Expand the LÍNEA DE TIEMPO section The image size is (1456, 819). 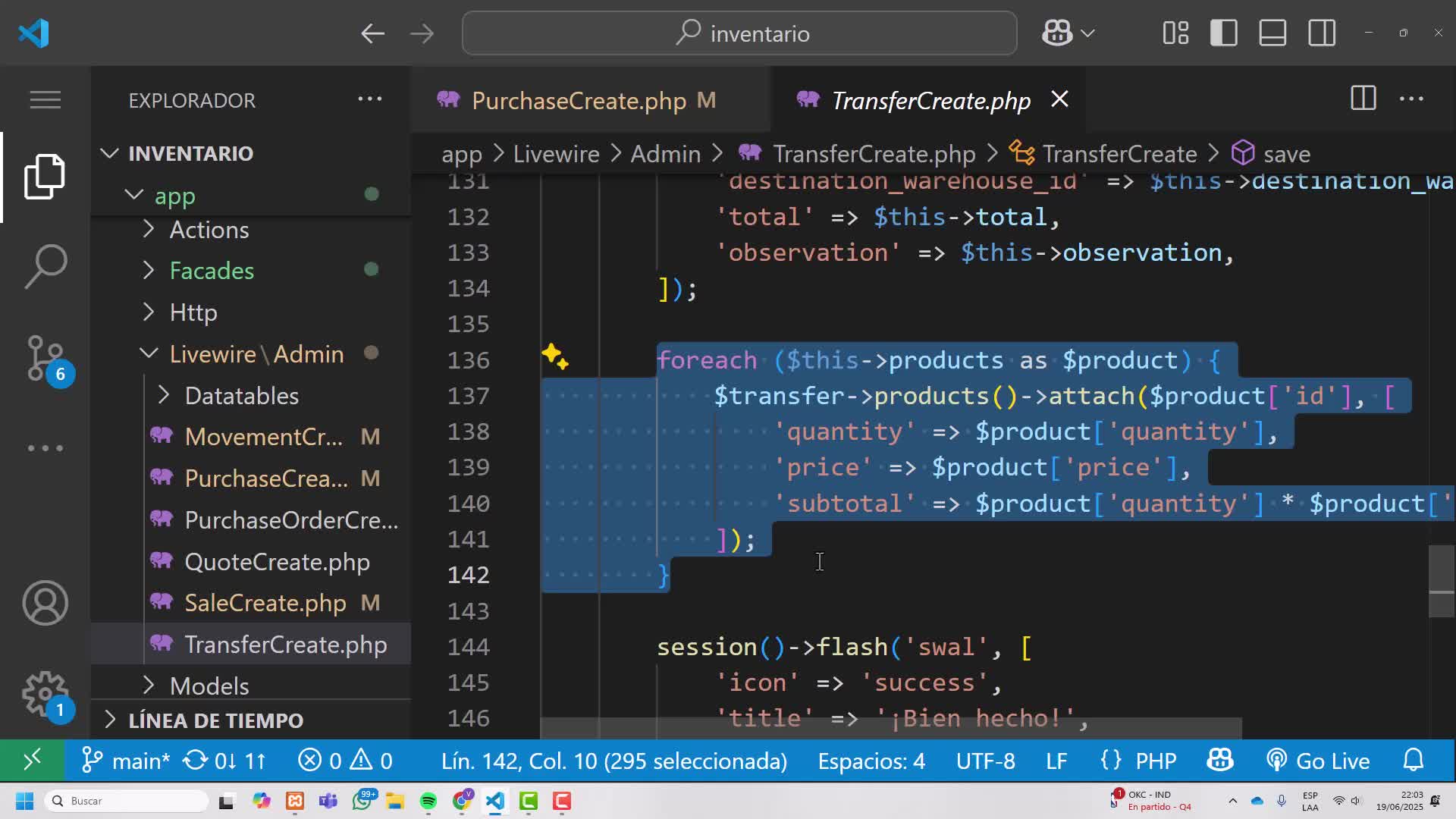[215, 720]
